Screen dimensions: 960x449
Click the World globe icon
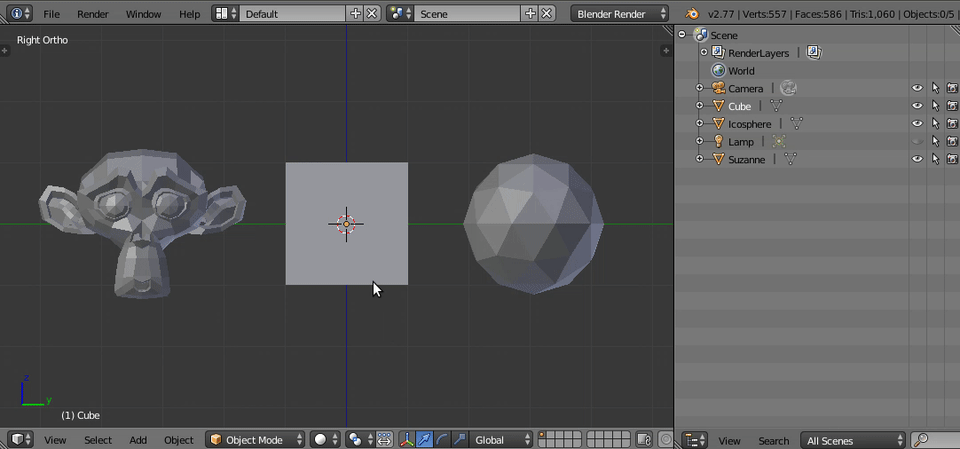718,71
